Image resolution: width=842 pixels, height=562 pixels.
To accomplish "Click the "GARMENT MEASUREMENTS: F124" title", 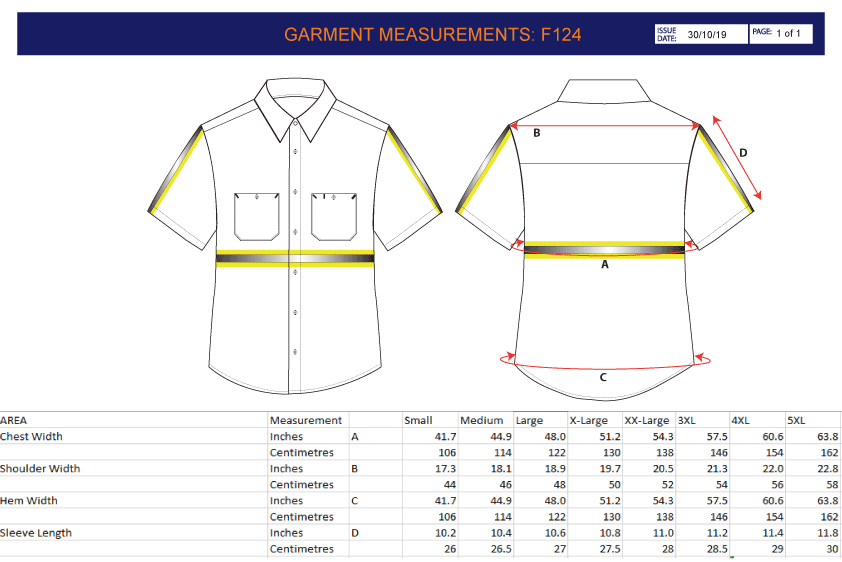I will coord(432,35).
